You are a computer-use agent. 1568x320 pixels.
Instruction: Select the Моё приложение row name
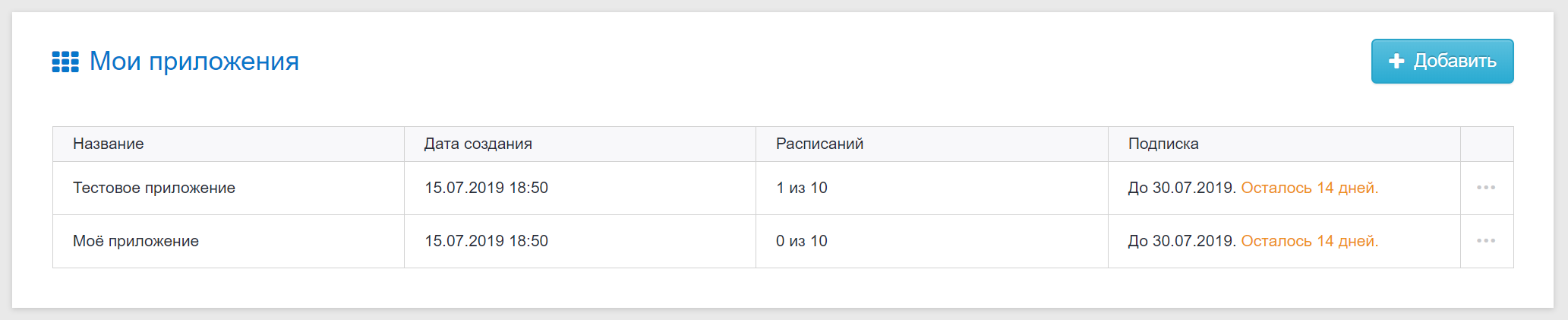click(136, 241)
